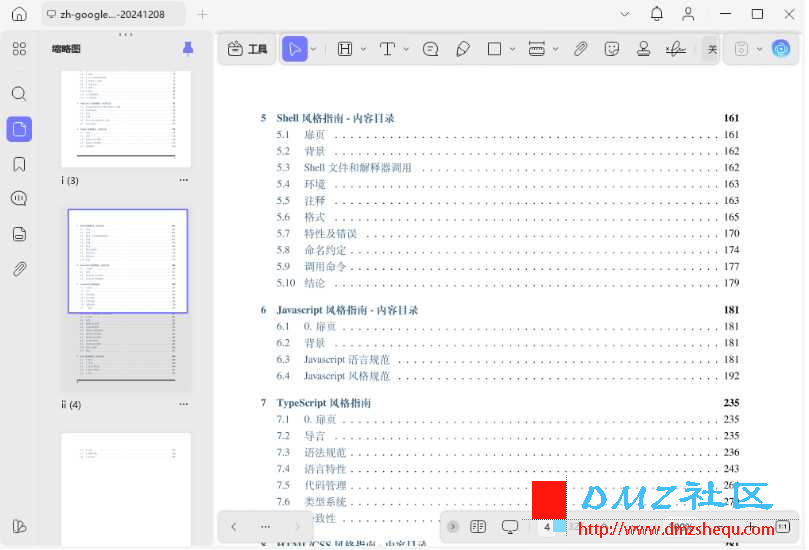Toggle the thumbnails panel in the sidebar
The image size is (809, 550).
tap(19, 129)
